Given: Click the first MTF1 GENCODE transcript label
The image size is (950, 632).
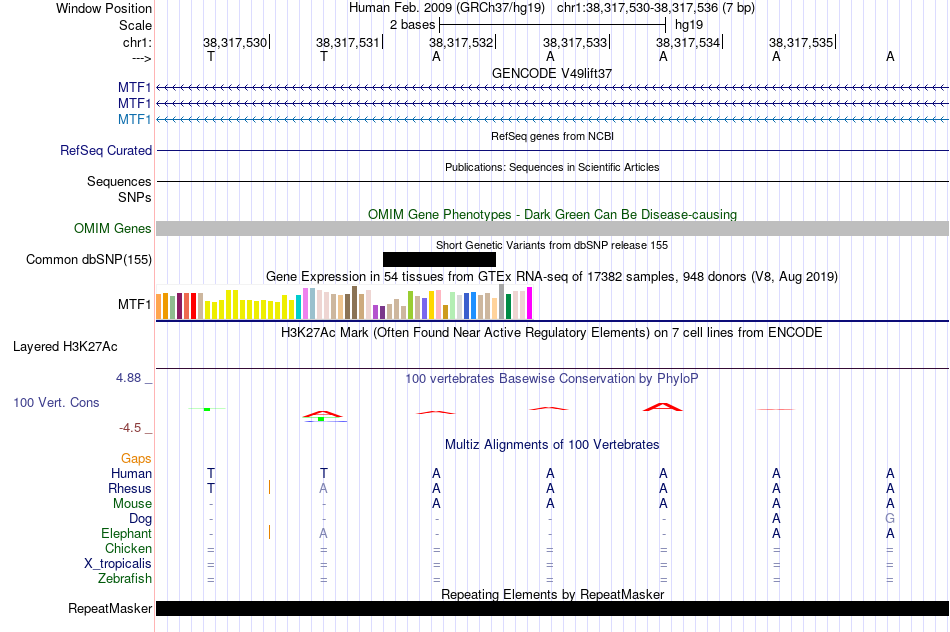Looking at the screenshot, I should 135,87.
